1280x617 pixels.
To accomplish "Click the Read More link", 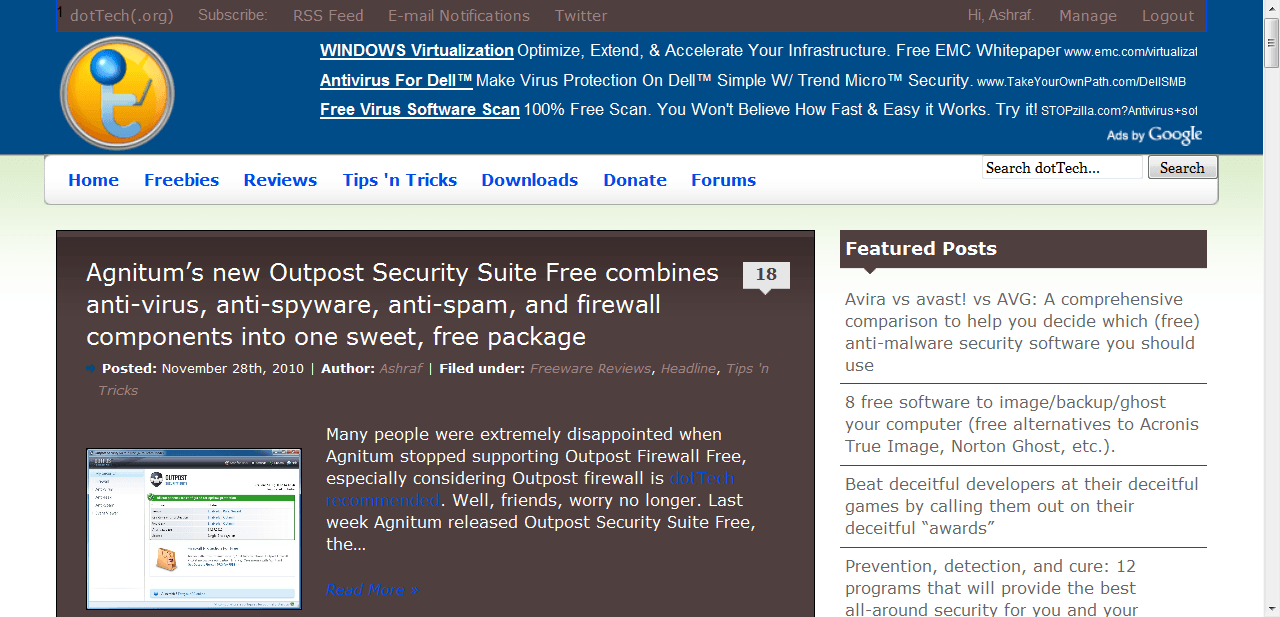I will [x=372, y=589].
